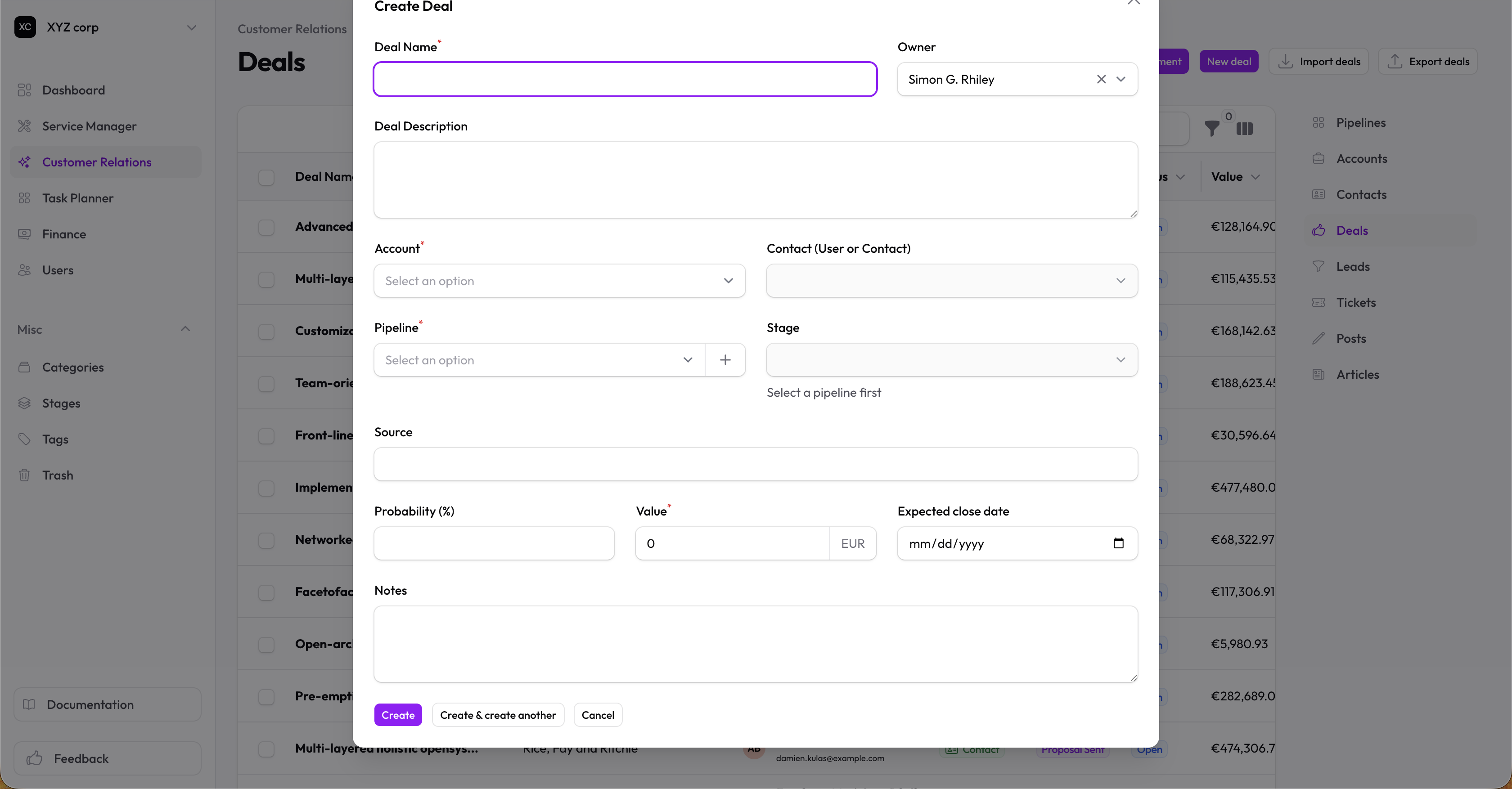Click the Tickets icon

pyautogui.click(x=1318, y=303)
